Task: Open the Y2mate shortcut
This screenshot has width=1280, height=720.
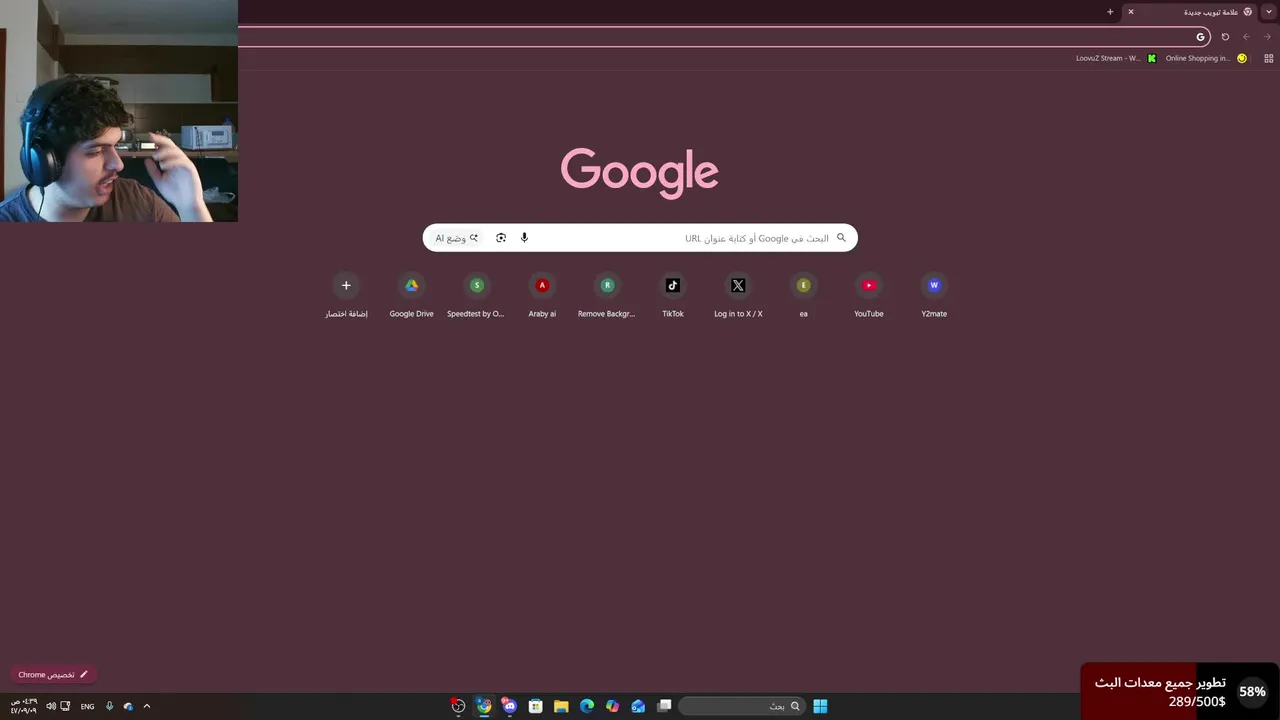Action: tap(934, 296)
